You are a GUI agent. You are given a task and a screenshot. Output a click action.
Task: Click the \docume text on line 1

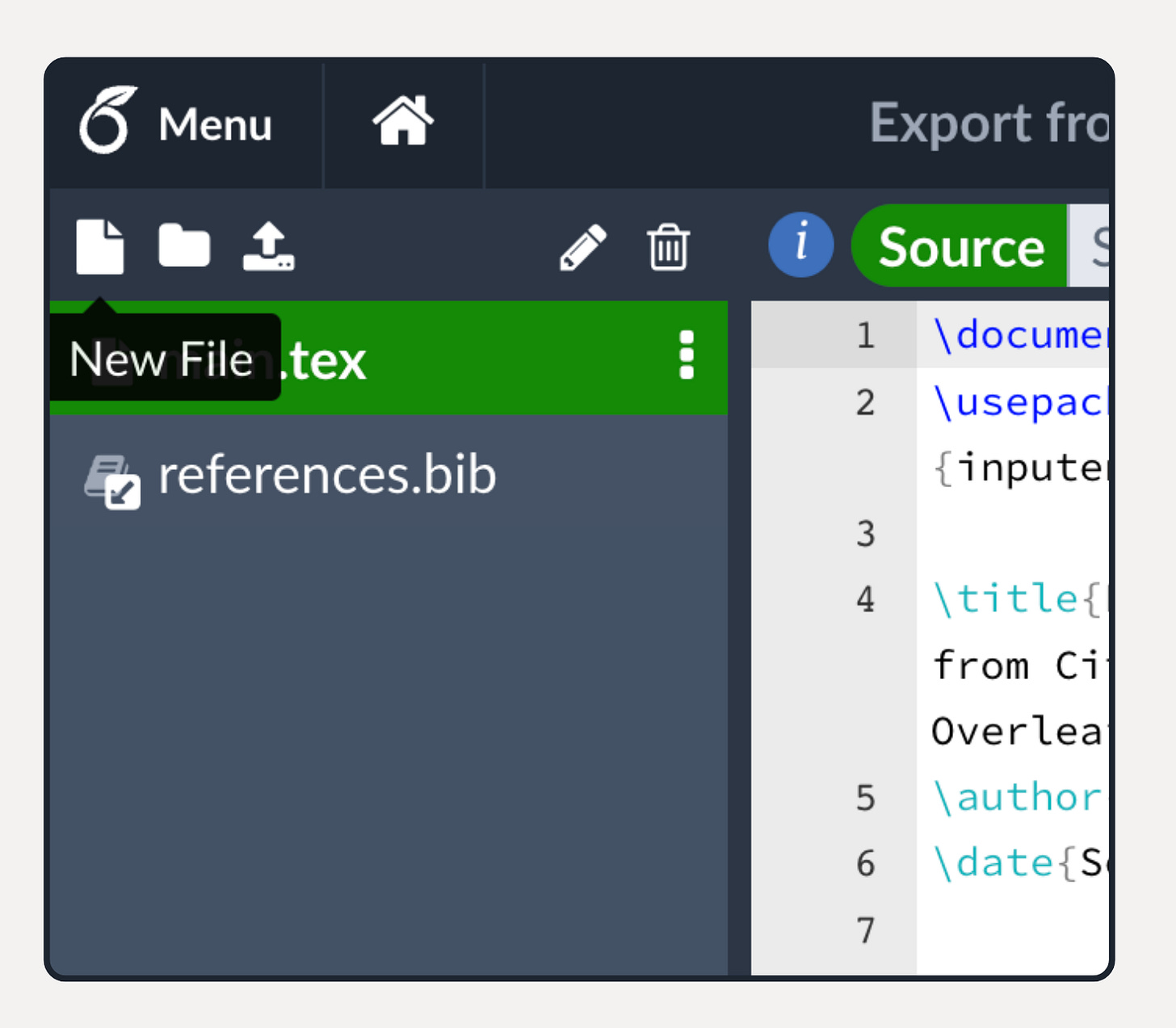(1020, 334)
